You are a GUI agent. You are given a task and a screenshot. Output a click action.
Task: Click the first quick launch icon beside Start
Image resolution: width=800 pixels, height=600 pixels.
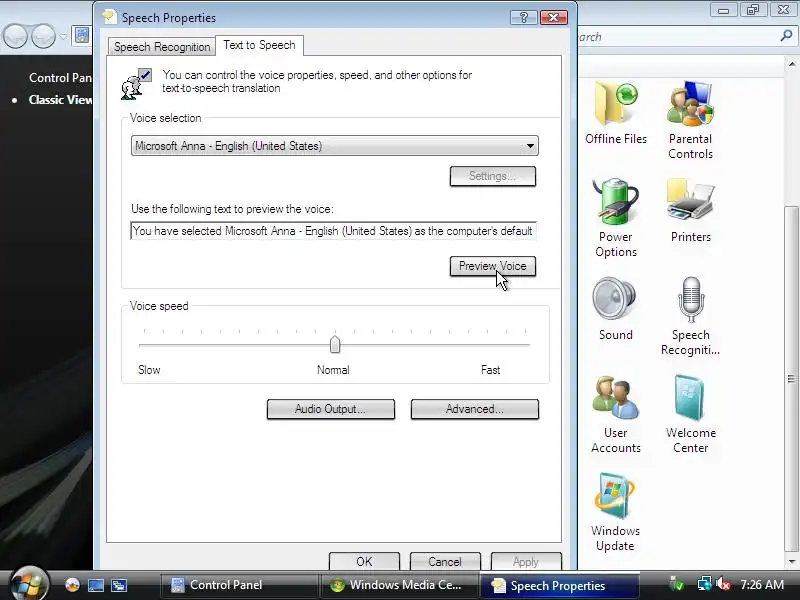click(x=72, y=585)
